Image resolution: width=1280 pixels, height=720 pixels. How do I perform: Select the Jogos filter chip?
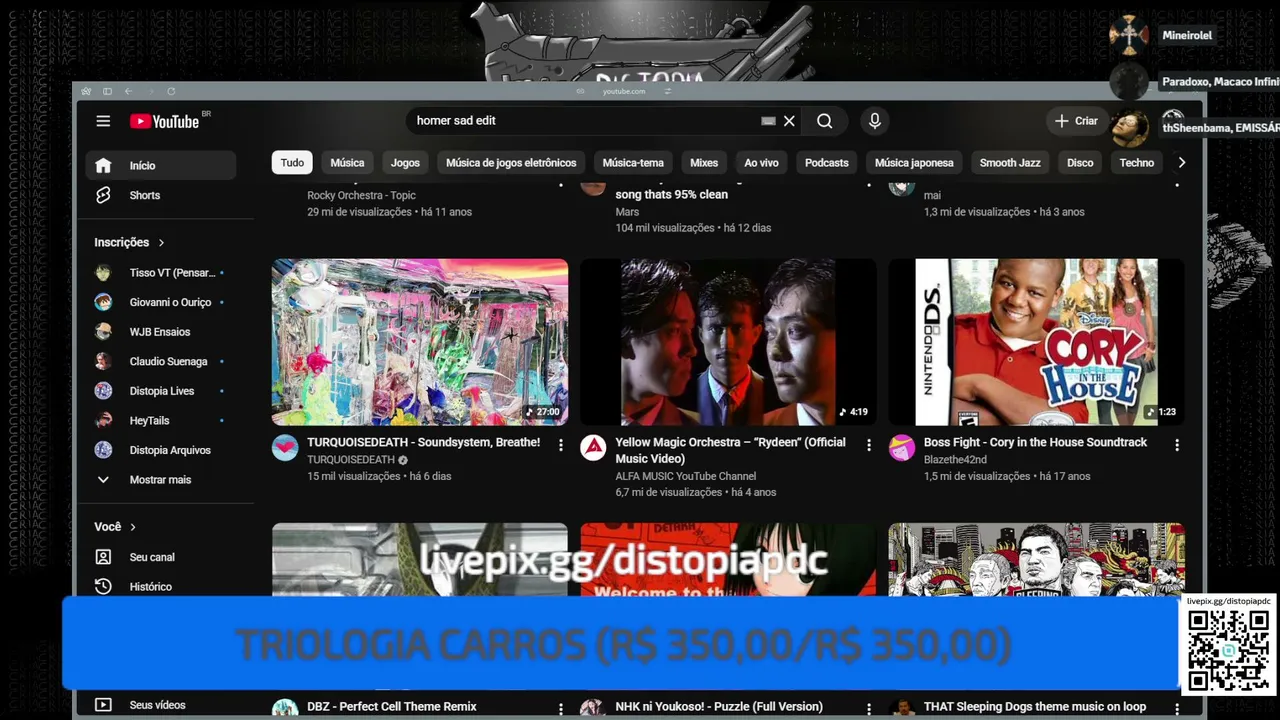pyautogui.click(x=405, y=163)
